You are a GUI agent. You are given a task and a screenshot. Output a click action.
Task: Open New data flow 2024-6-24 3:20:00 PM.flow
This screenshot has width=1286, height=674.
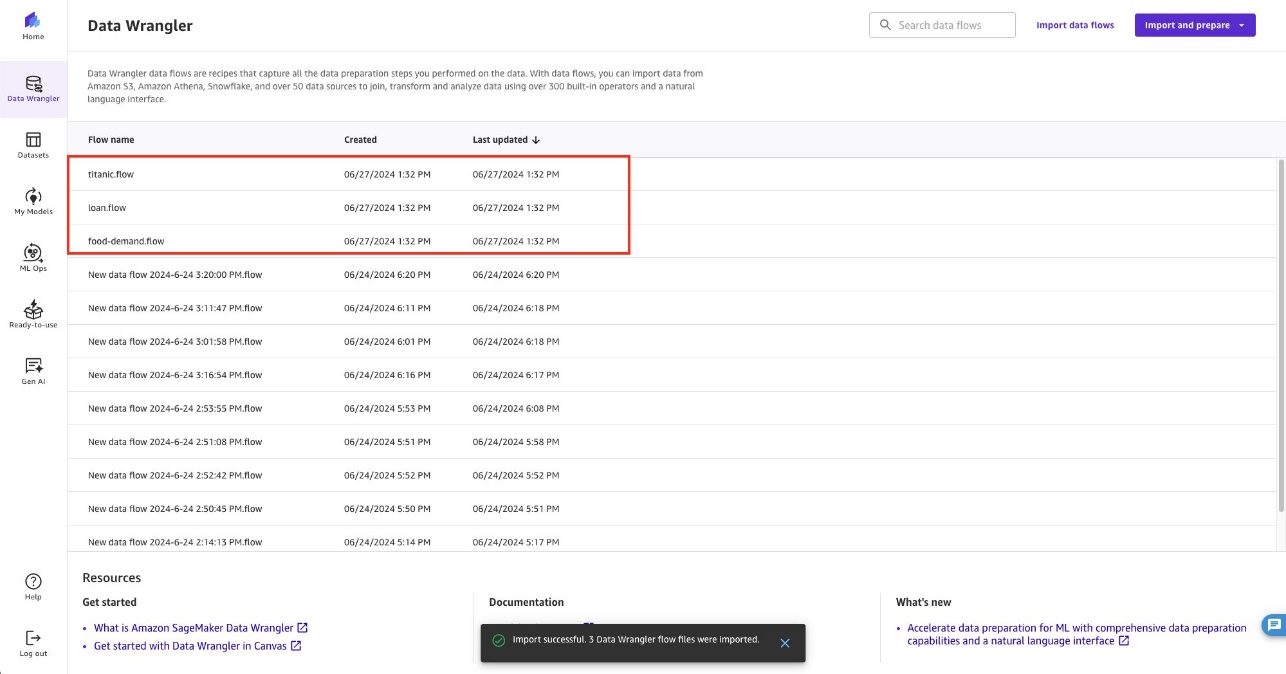pyautogui.click(x=175, y=274)
